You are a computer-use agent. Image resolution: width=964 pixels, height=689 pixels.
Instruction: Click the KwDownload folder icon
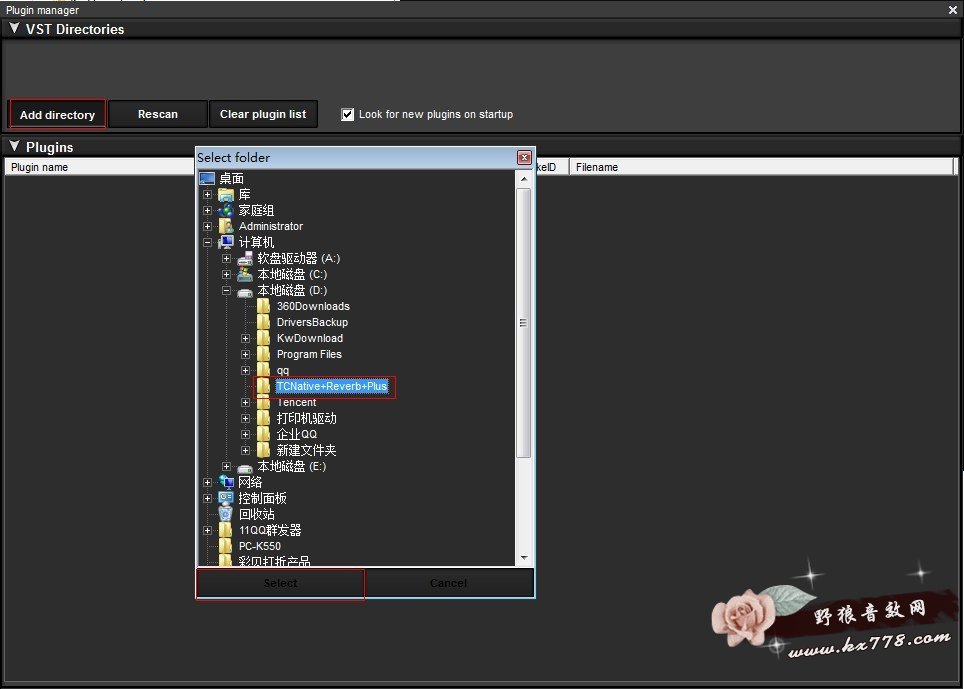coord(263,338)
